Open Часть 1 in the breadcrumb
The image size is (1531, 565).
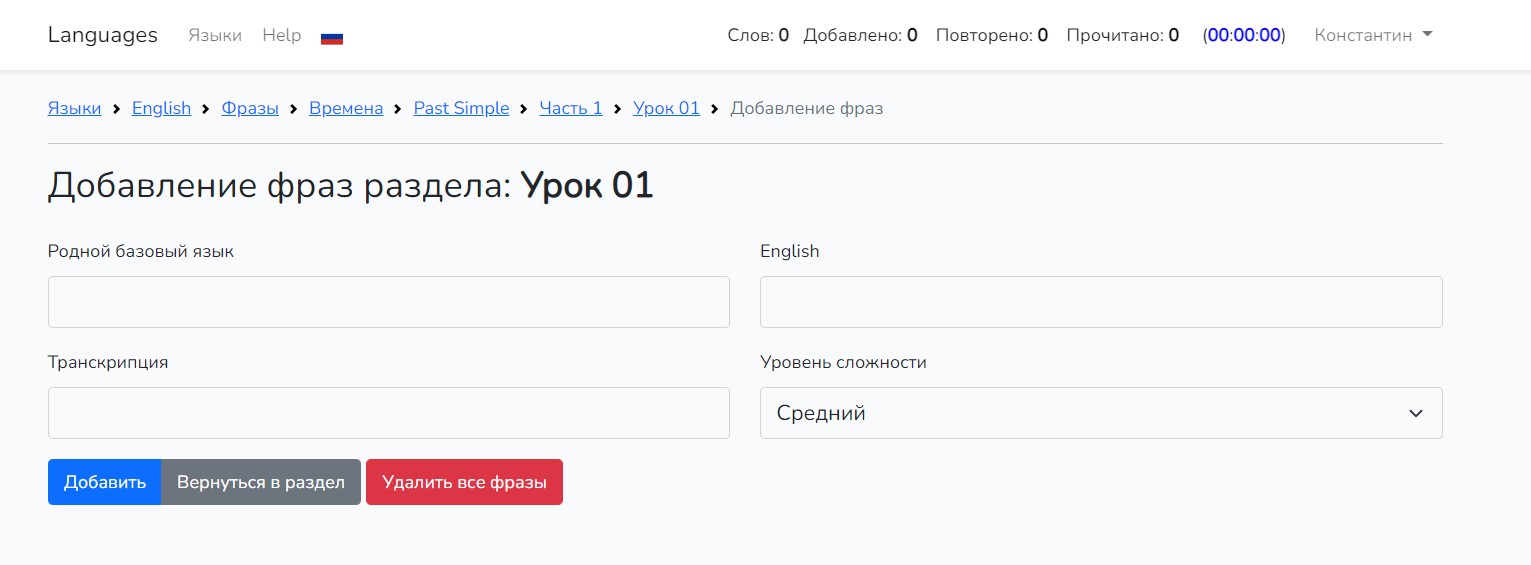point(571,108)
